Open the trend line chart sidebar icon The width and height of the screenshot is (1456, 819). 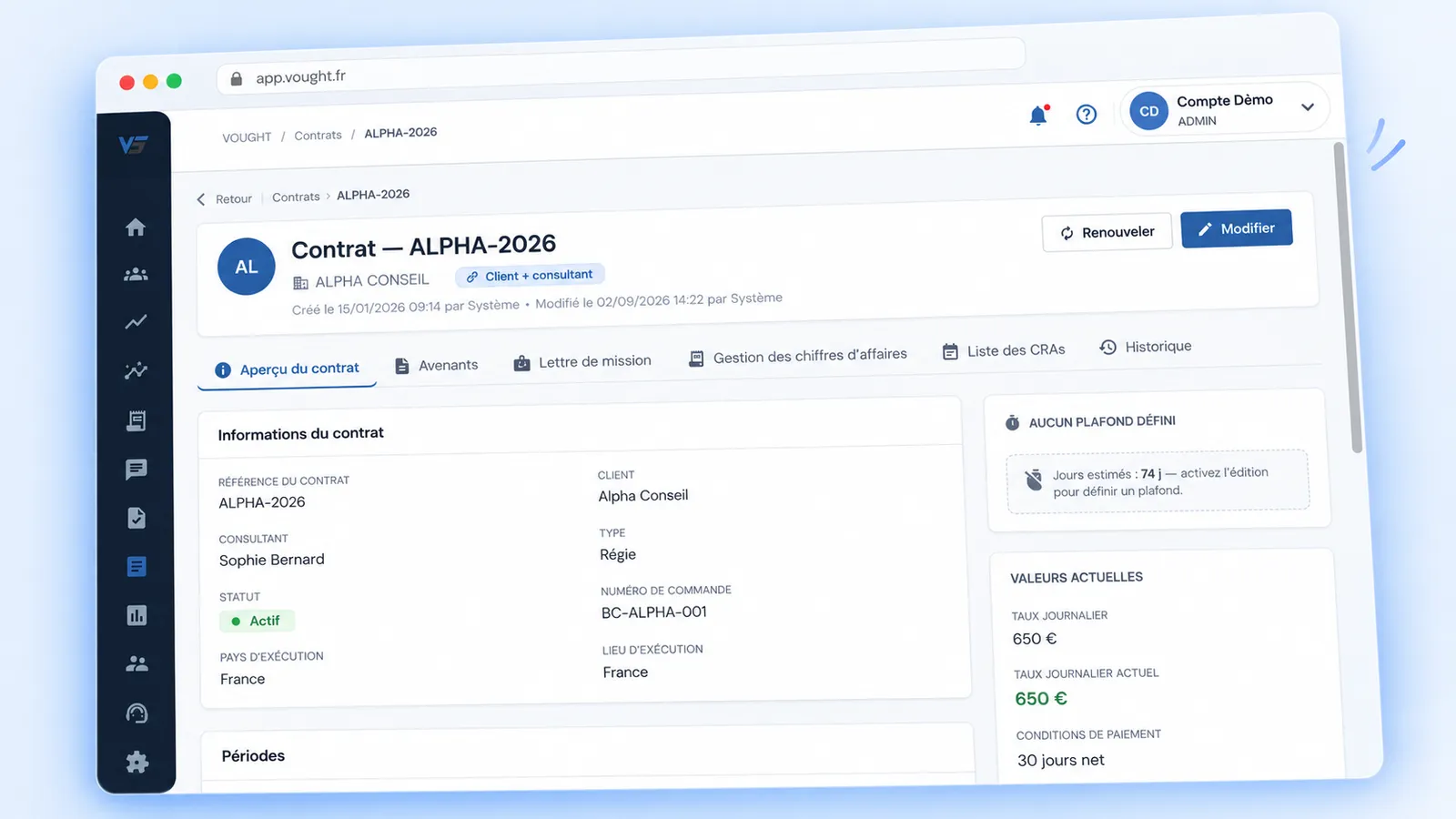(x=136, y=322)
